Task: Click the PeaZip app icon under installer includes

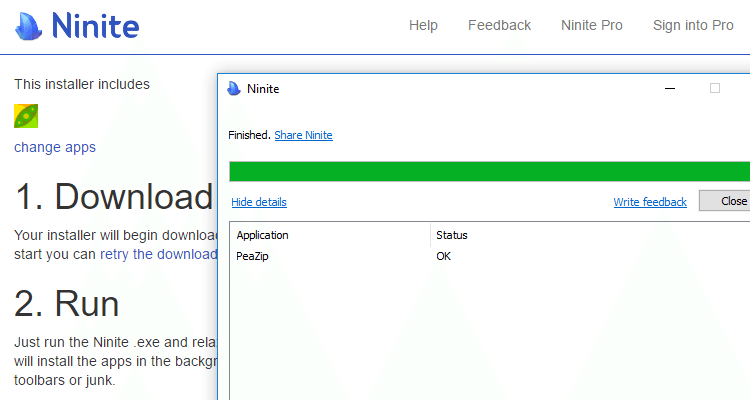Action: [26, 116]
